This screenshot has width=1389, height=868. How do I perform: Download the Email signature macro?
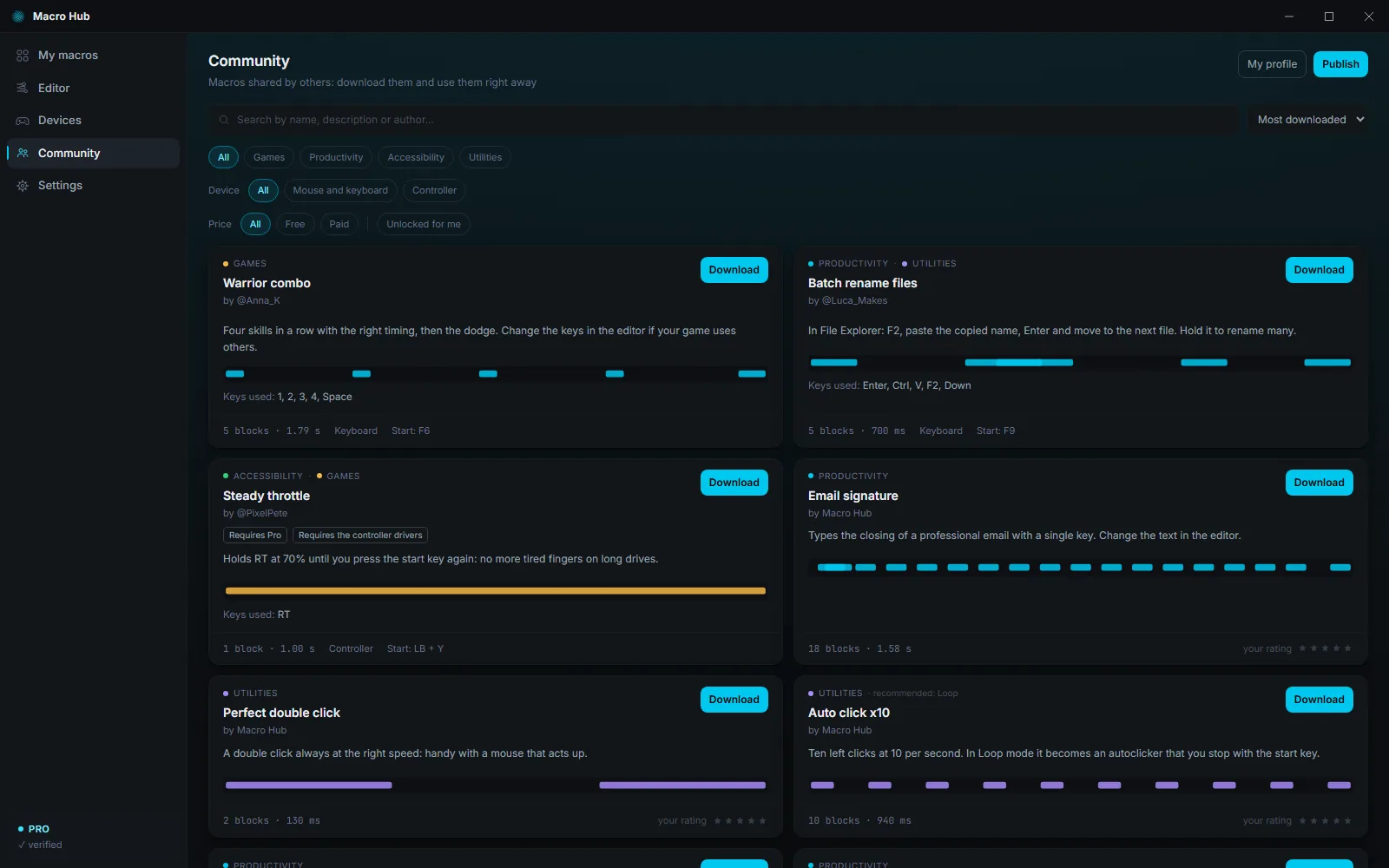(x=1319, y=483)
